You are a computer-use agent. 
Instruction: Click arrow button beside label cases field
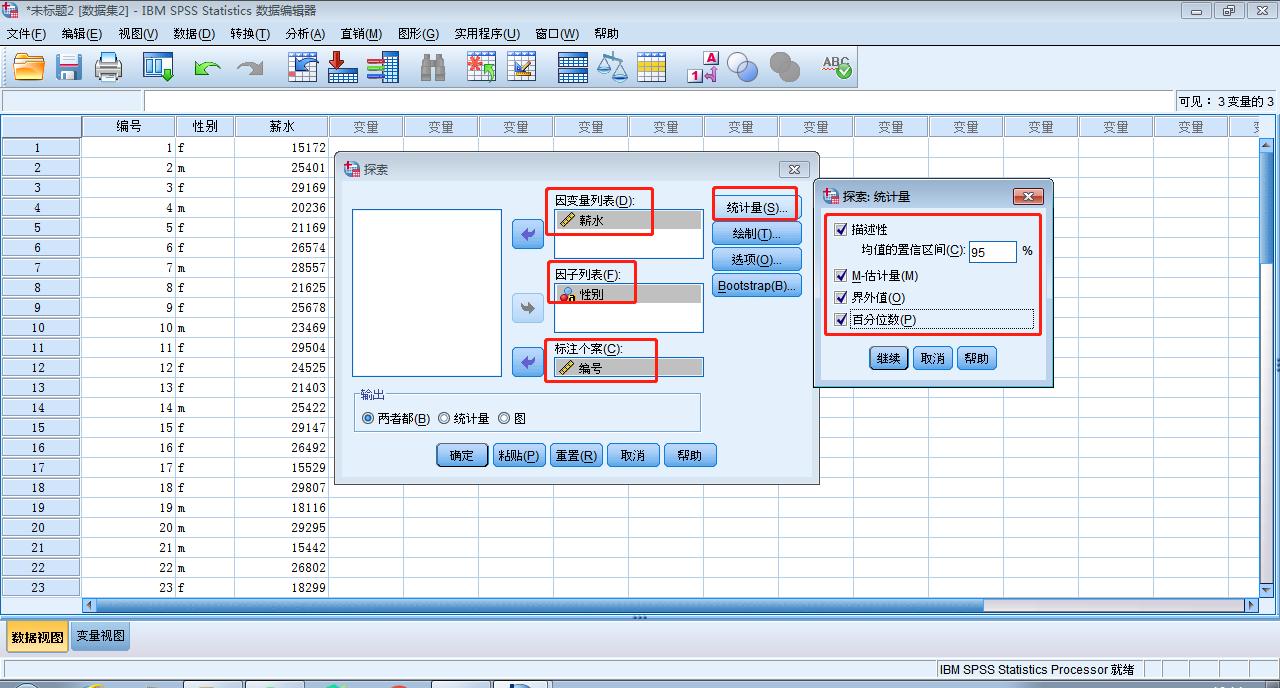click(x=528, y=362)
